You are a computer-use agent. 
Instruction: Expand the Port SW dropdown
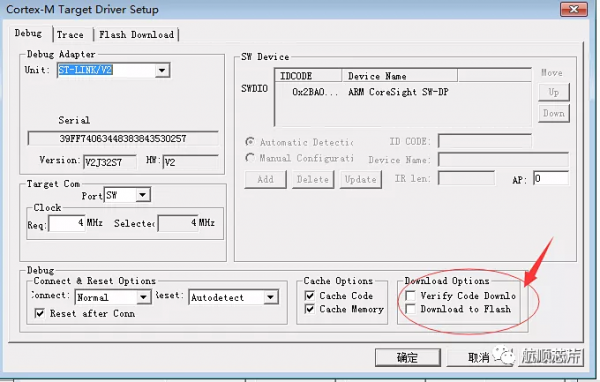point(142,195)
